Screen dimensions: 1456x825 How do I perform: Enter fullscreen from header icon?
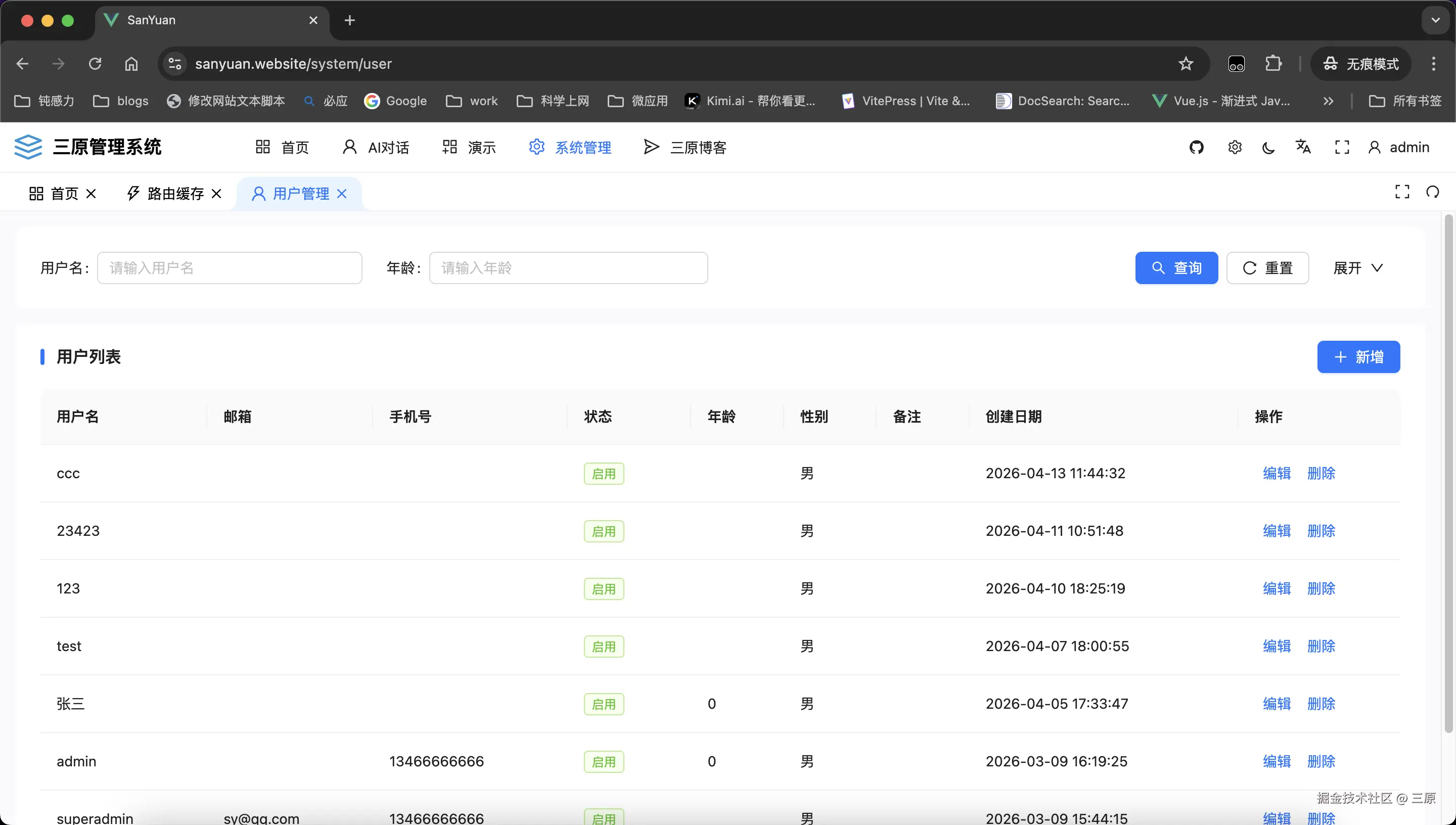1342,147
